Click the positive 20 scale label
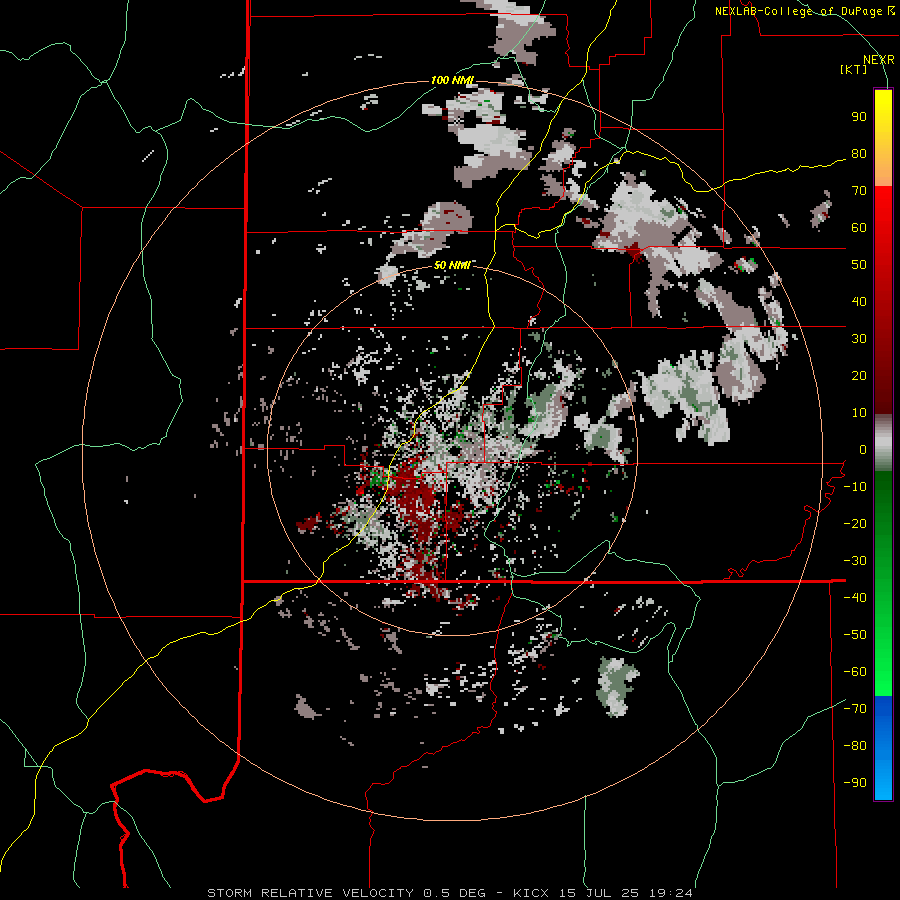Viewport: 900px width, 900px height. [x=859, y=376]
